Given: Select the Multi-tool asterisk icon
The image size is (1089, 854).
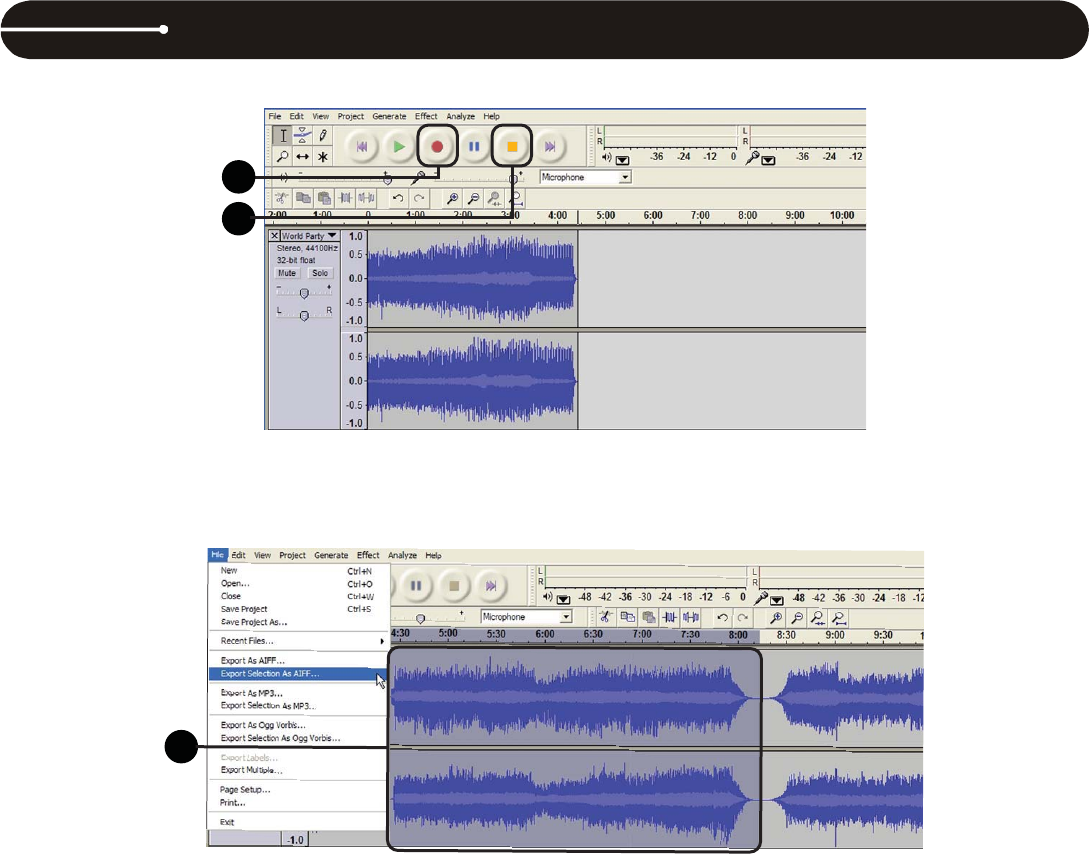Looking at the screenshot, I should tap(323, 157).
